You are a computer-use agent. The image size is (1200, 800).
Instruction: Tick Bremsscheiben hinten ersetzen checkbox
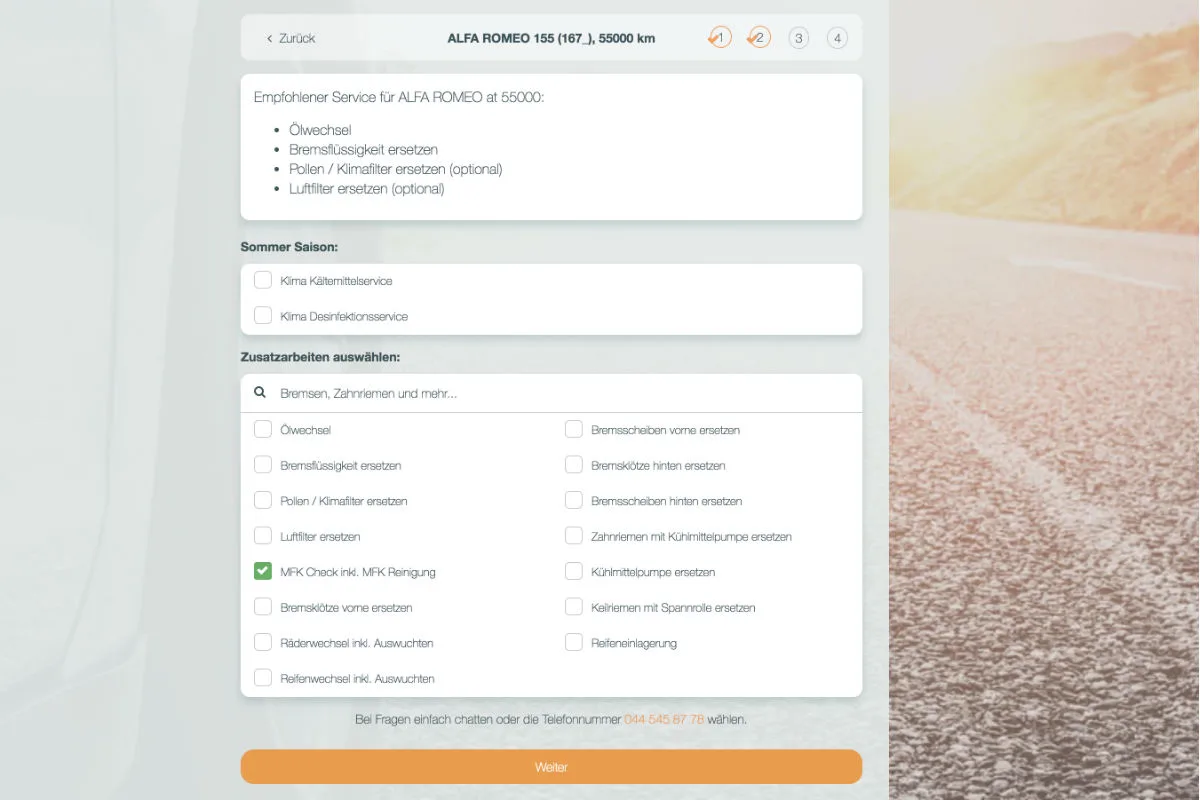point(574,500)
